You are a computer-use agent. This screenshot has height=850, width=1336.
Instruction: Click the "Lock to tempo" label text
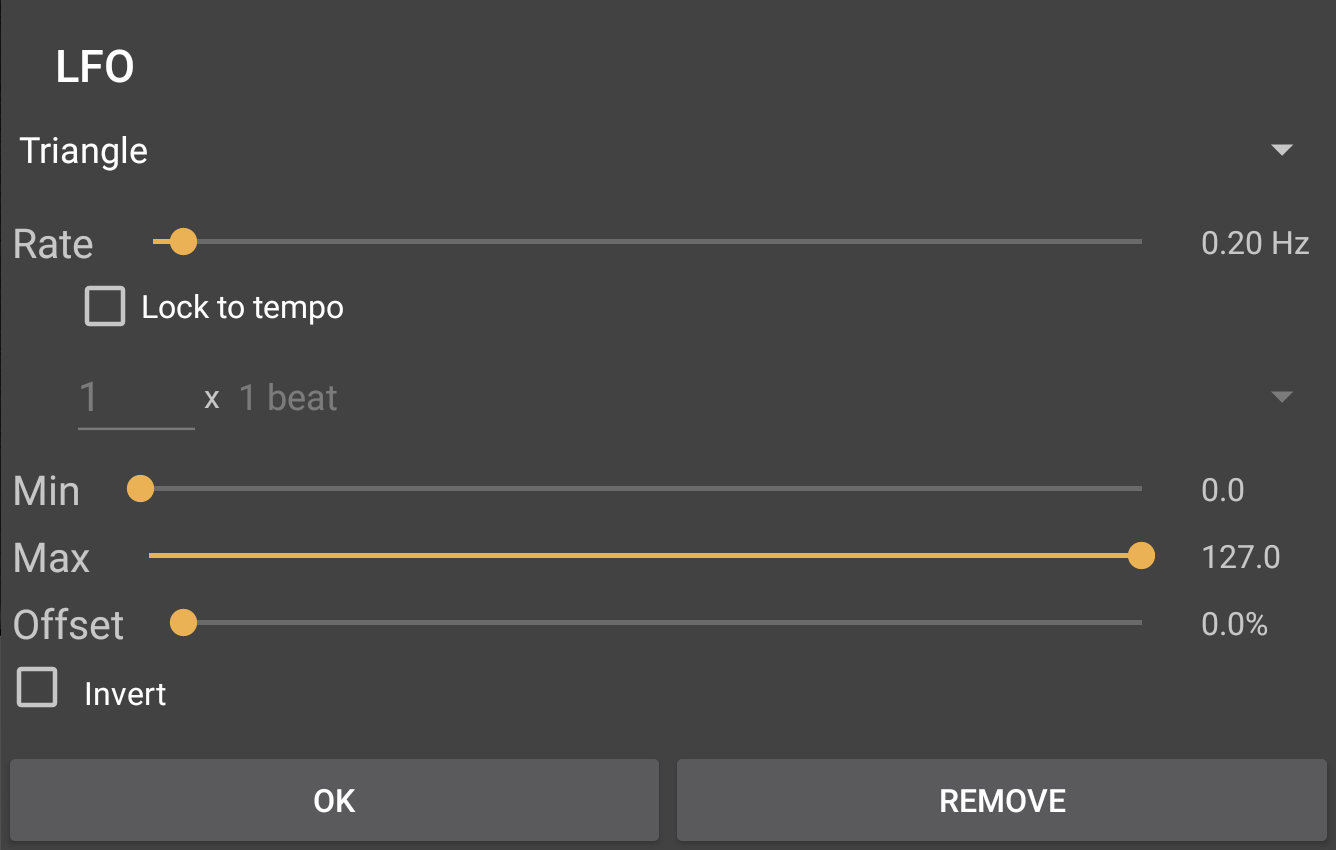point(242,308)
